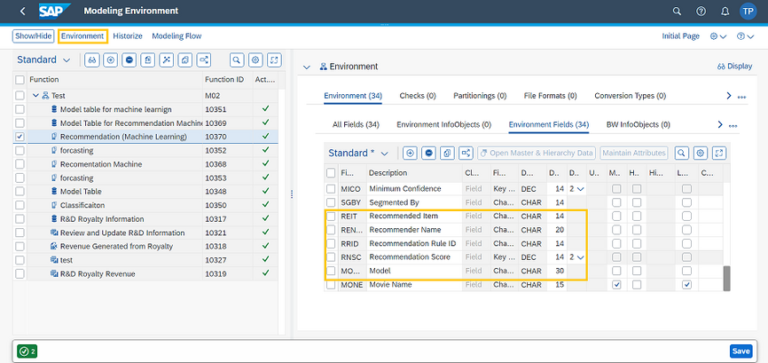Viewport: 768px width, 363px height.
Task: Uncheck the Movie Name M column checkbox
Action: click(617, 285)
